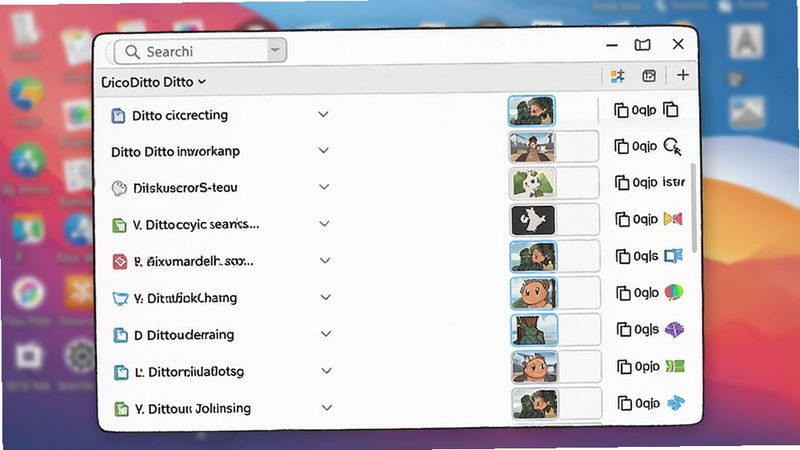Click document icon beside 'Ditto cicrecting'
The width and height of the screenshot is (800, 450).
(118, 116)
